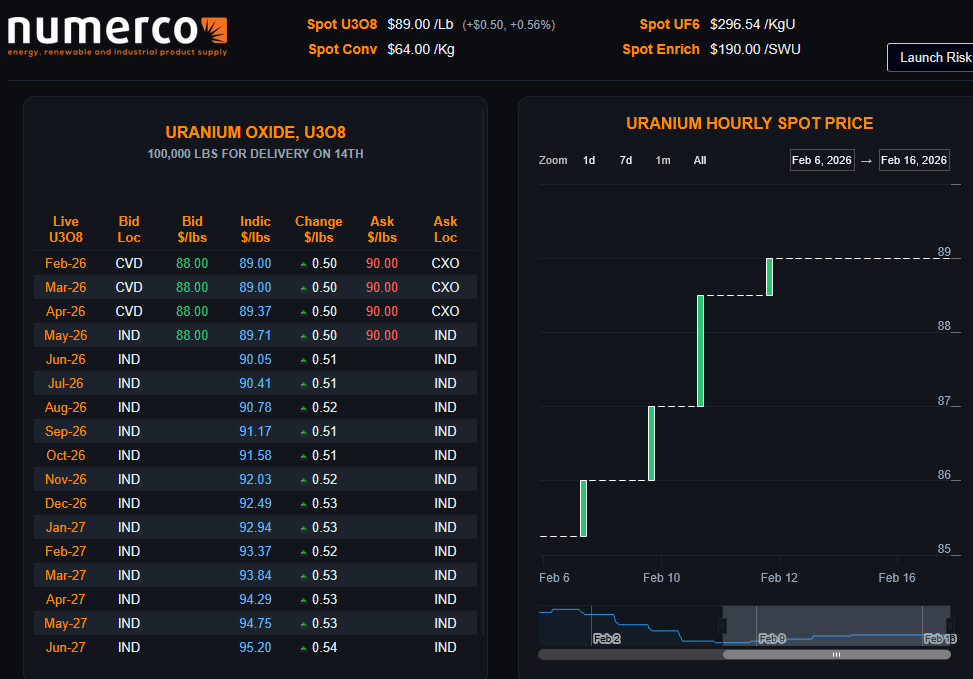Click the Numerco sunburst logo icon
The height and width of the screenshot is (679, 973).
click(214, 30)
